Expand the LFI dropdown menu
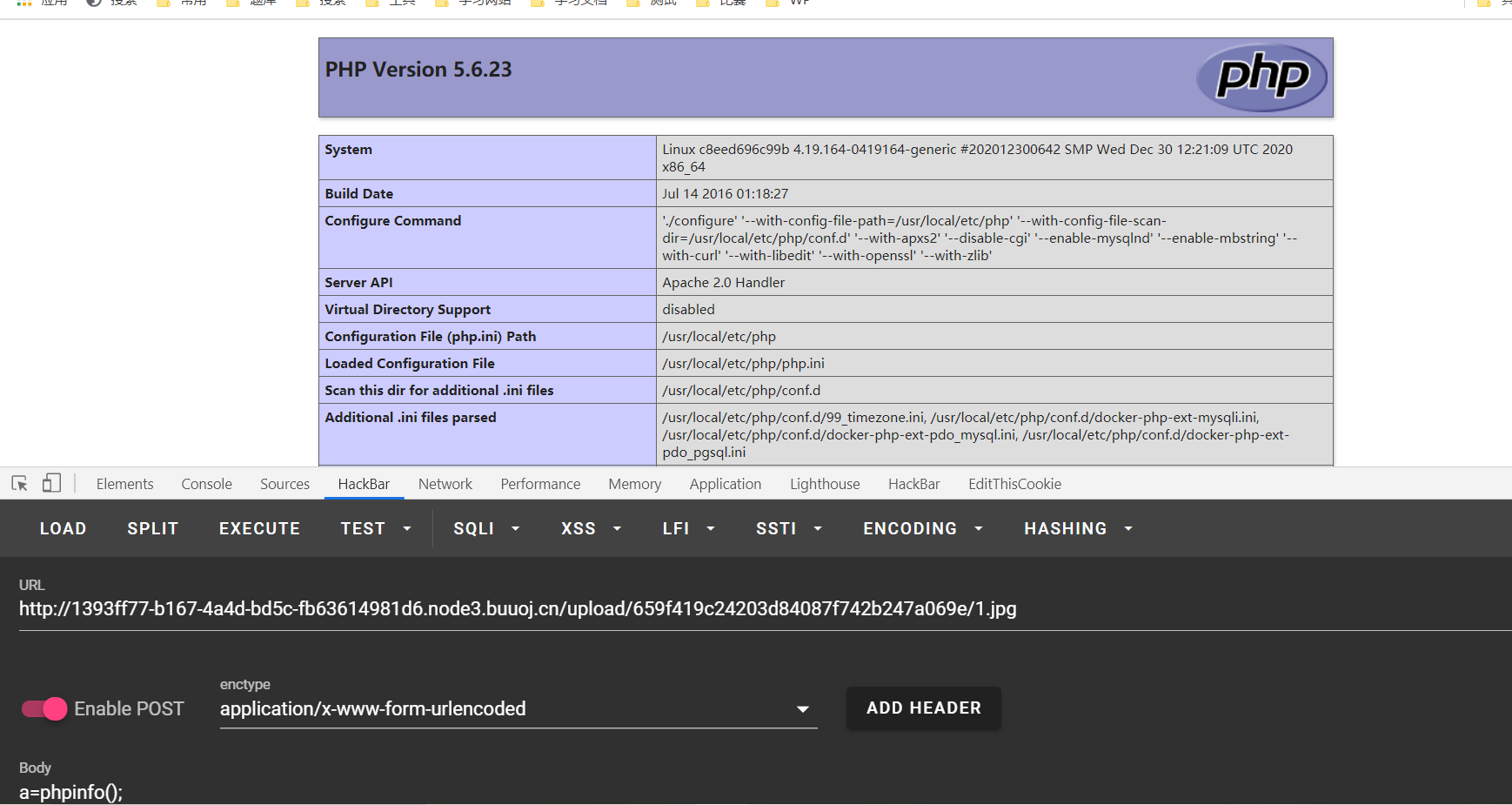Screen dimensions: 1512x805 coord(688,528)
